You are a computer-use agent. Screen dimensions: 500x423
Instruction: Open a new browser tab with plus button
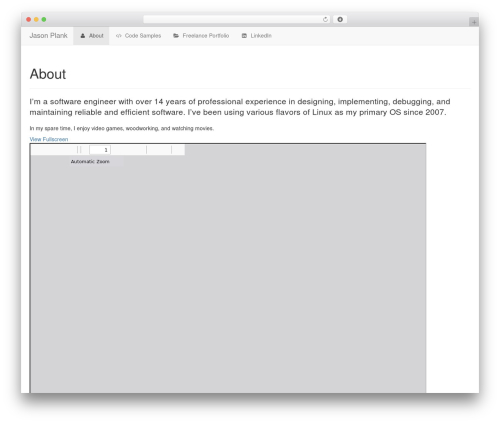[474, 22]
